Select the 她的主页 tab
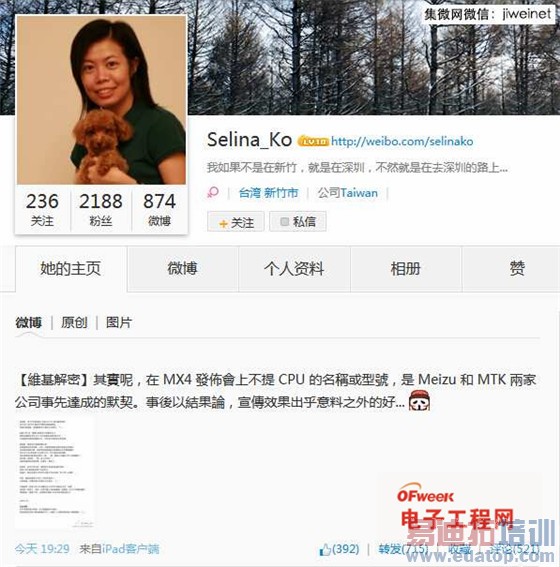This screenshot has width=560, height=567. (71, 269)
